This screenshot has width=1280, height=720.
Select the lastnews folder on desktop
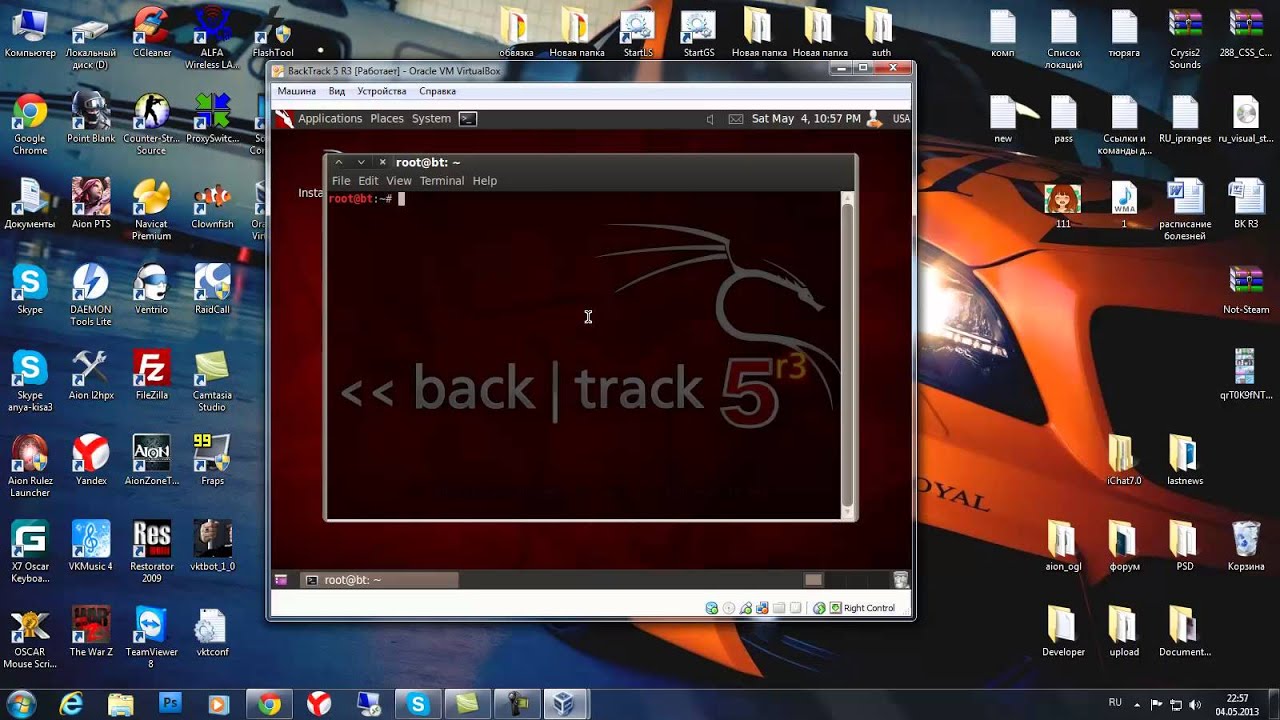(1185, 461)
